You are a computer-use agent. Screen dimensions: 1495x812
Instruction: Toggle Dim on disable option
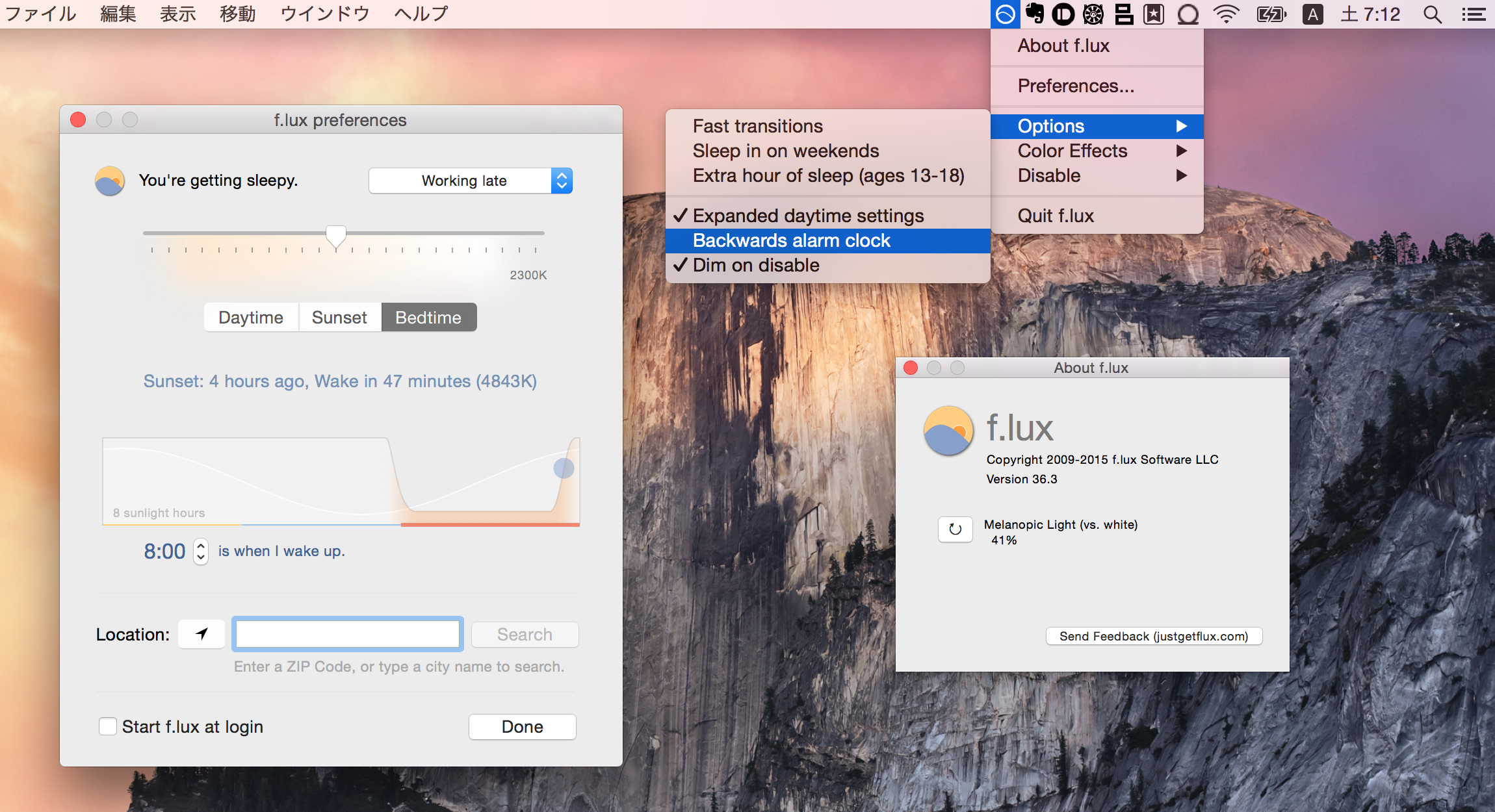click(755, 265)
